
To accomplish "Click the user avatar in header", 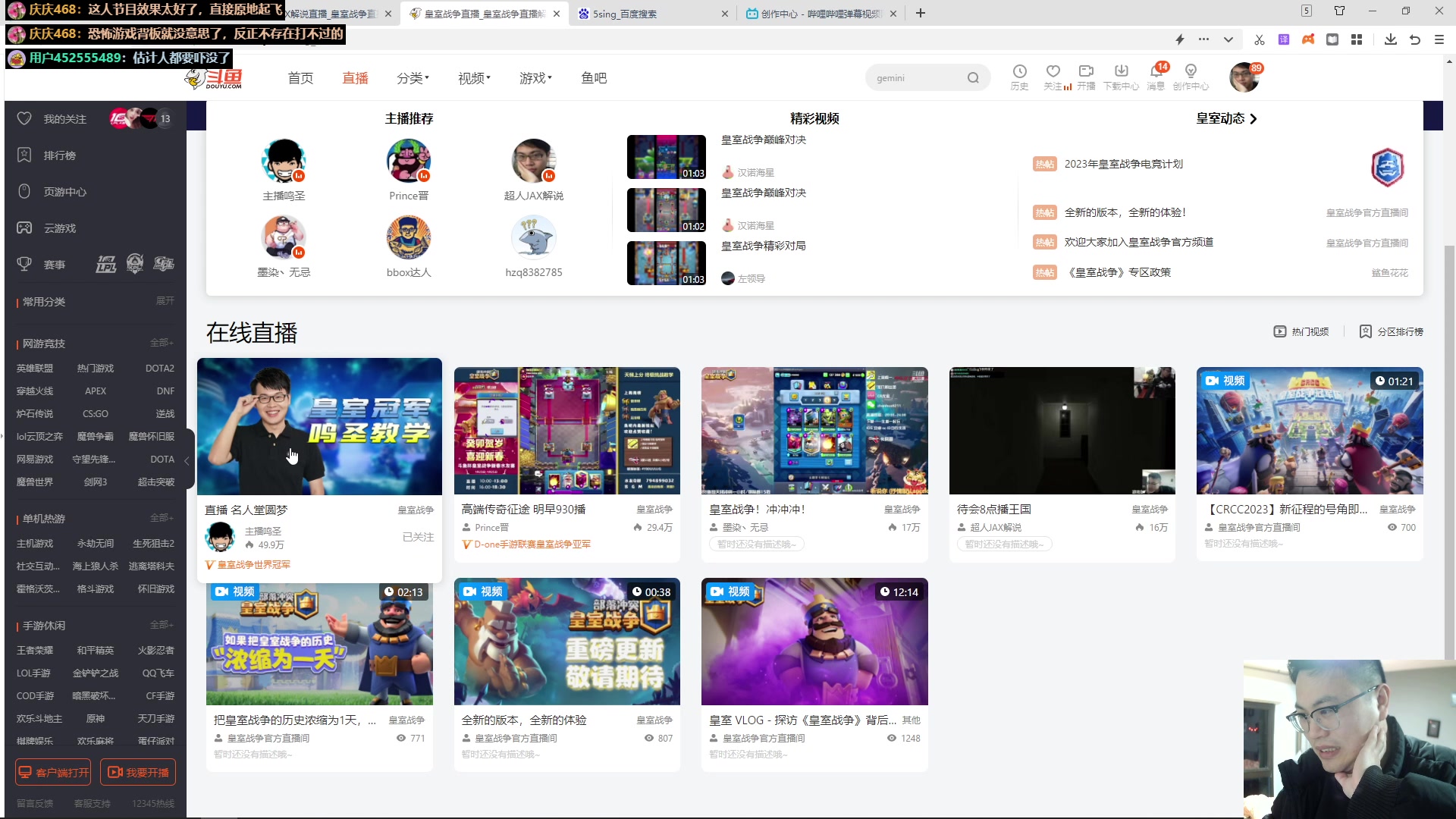I will pos(1244,77).
